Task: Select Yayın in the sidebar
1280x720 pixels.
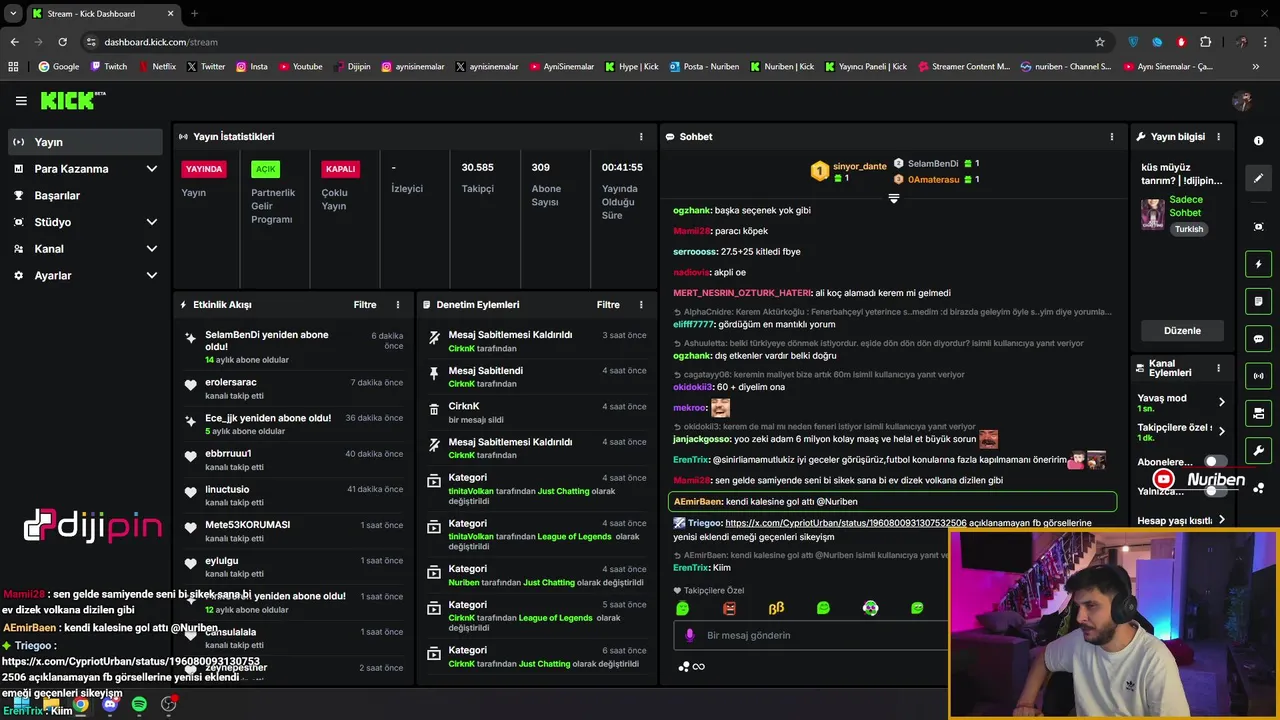Action: [85, 142]
